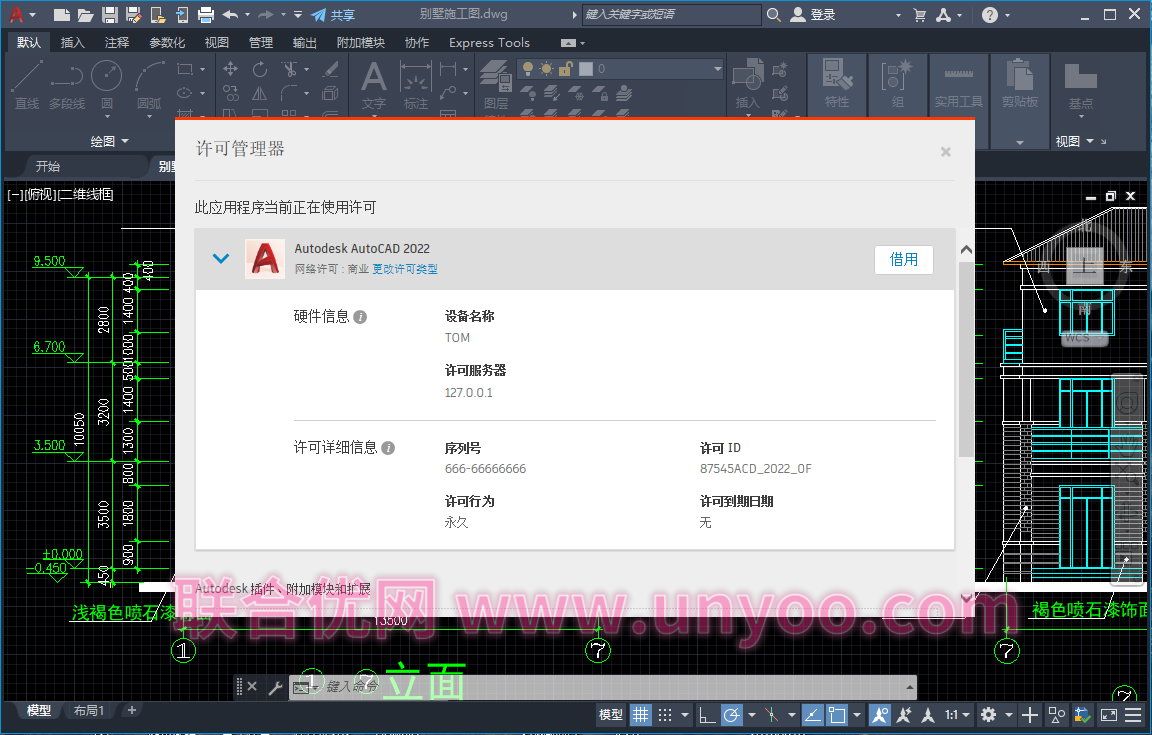The height and width of the screenshot is (735, 1152).
Task: Click the Insert block (插入) icon
Action: 748,85
